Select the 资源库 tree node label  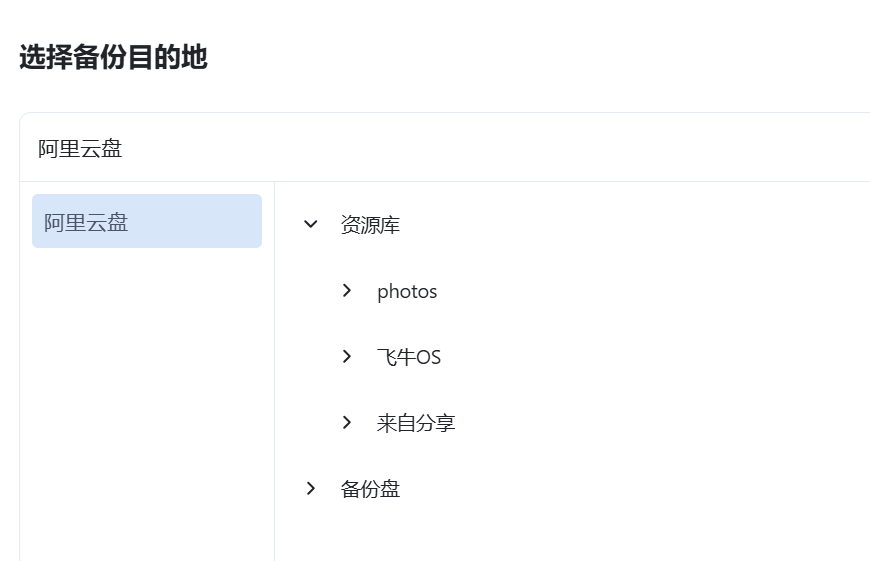pyautogui.click(x=370, y=226)
